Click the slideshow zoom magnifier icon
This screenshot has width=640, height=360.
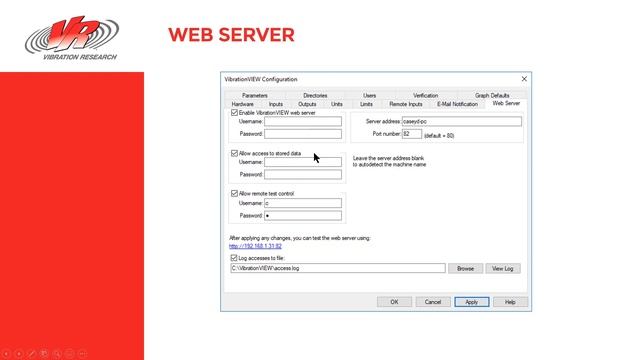pos(57,353)
